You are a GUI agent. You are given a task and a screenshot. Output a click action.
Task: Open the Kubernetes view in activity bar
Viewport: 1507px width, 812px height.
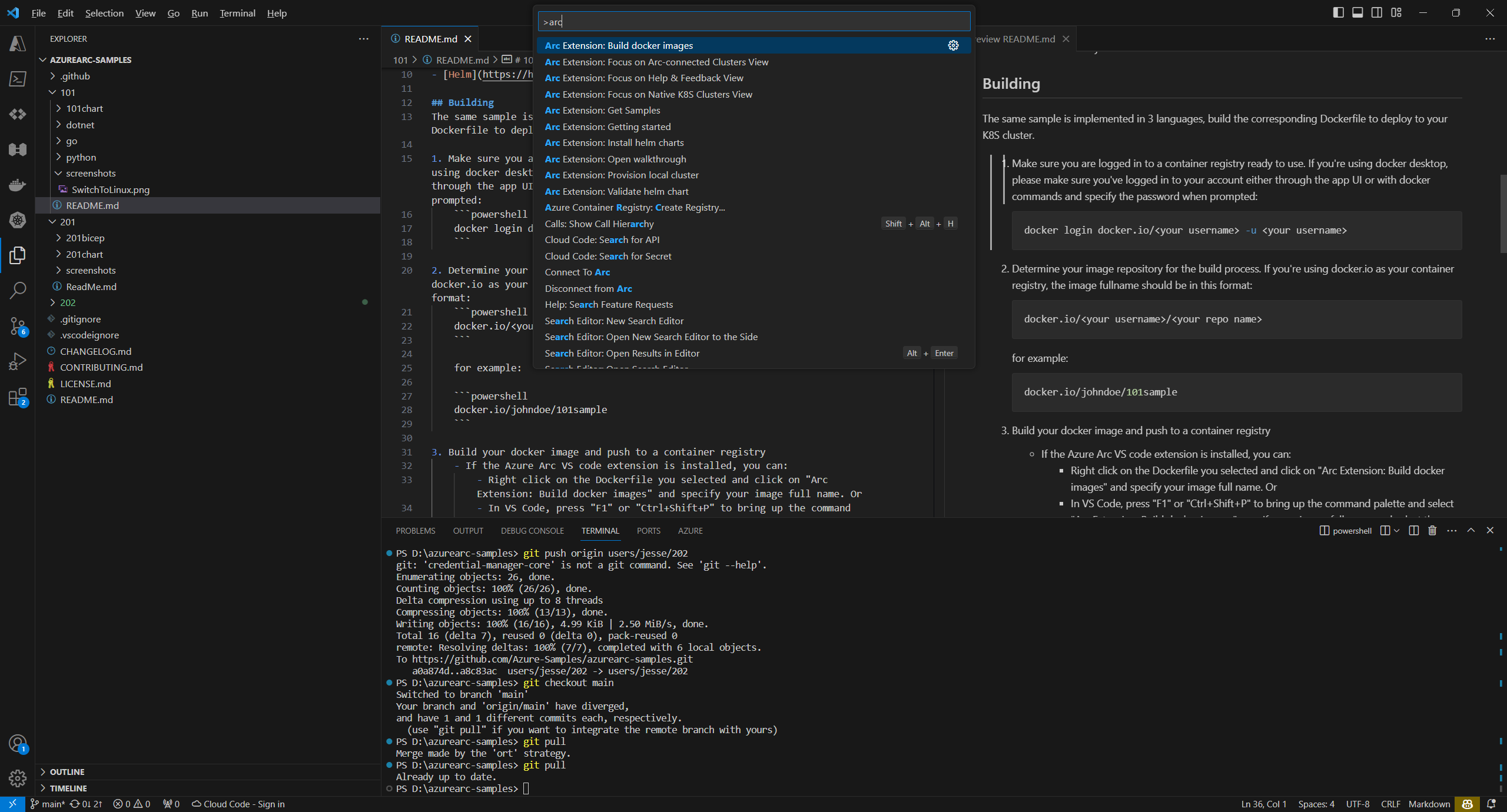[x=17, y=220]
